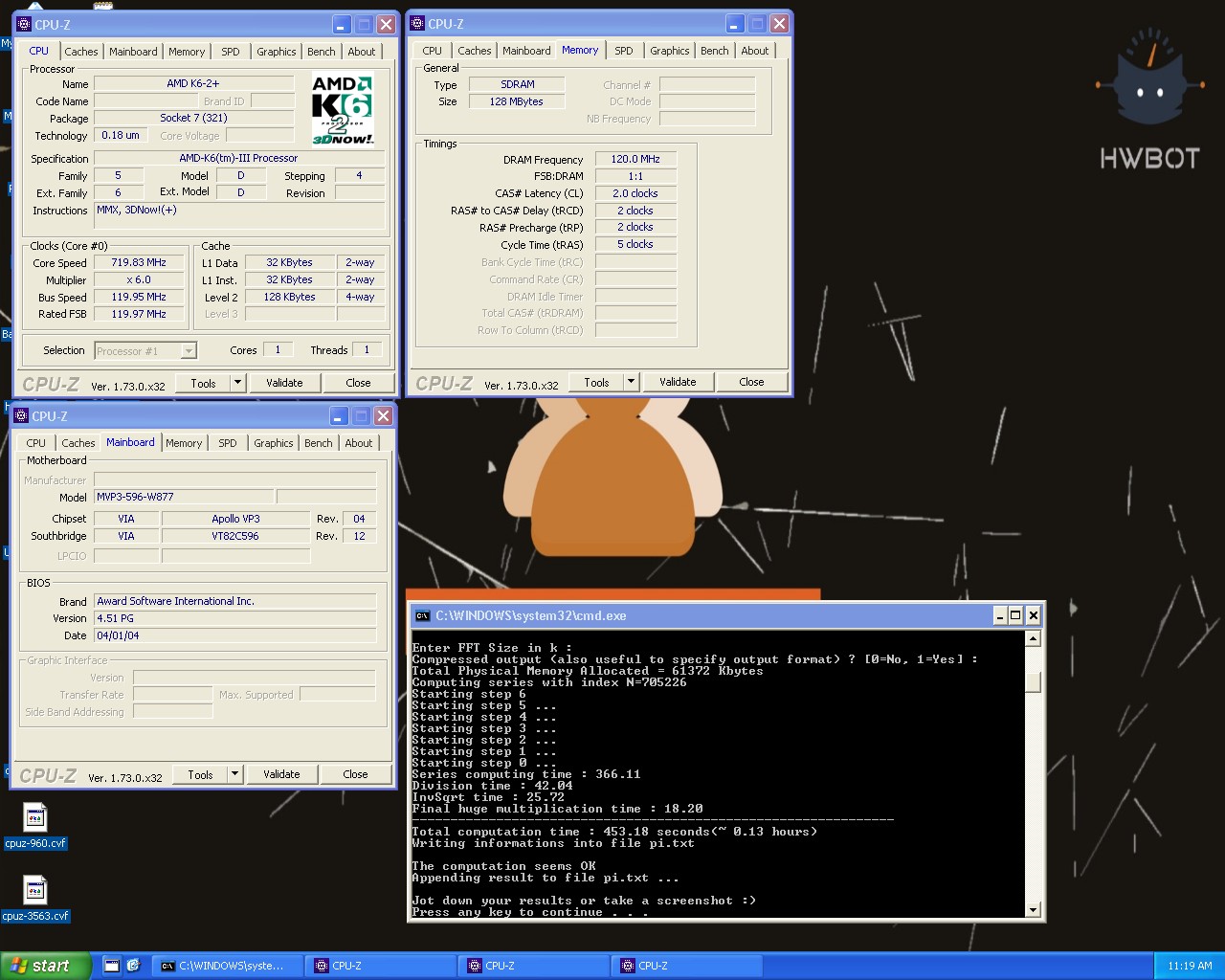Open Tools dropdown arrow in Memory window
Screen dimensions: 1225x980
[632, 382]
